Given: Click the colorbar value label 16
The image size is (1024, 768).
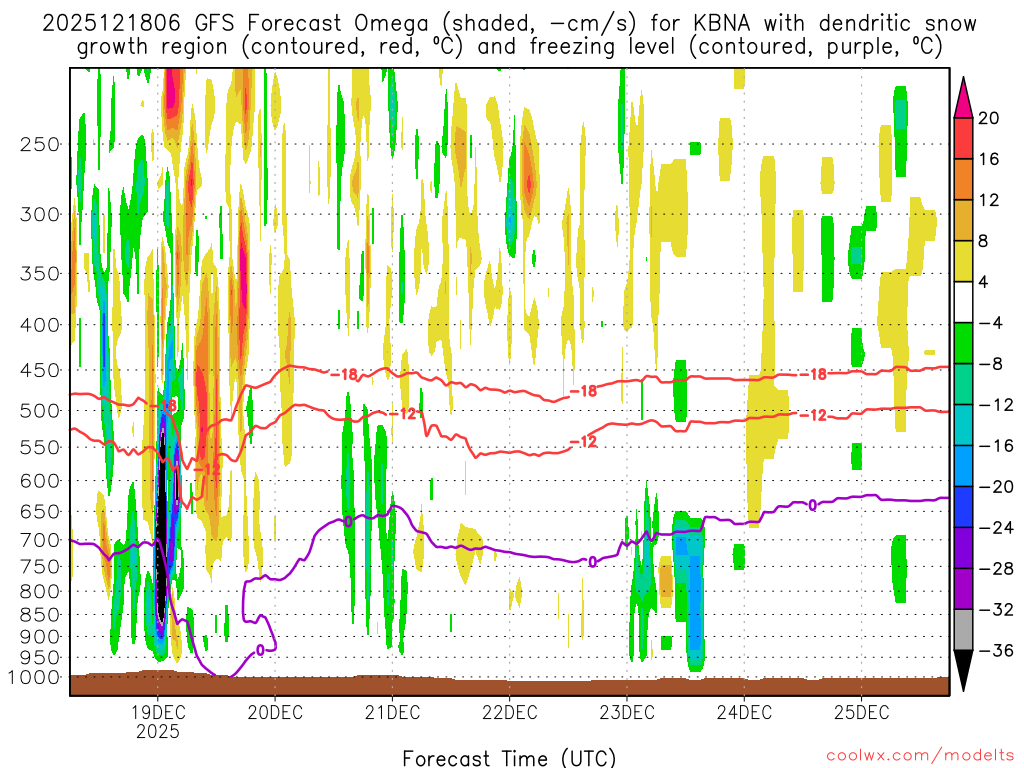Looking at the screenshot, I should [x=989, y=159].
